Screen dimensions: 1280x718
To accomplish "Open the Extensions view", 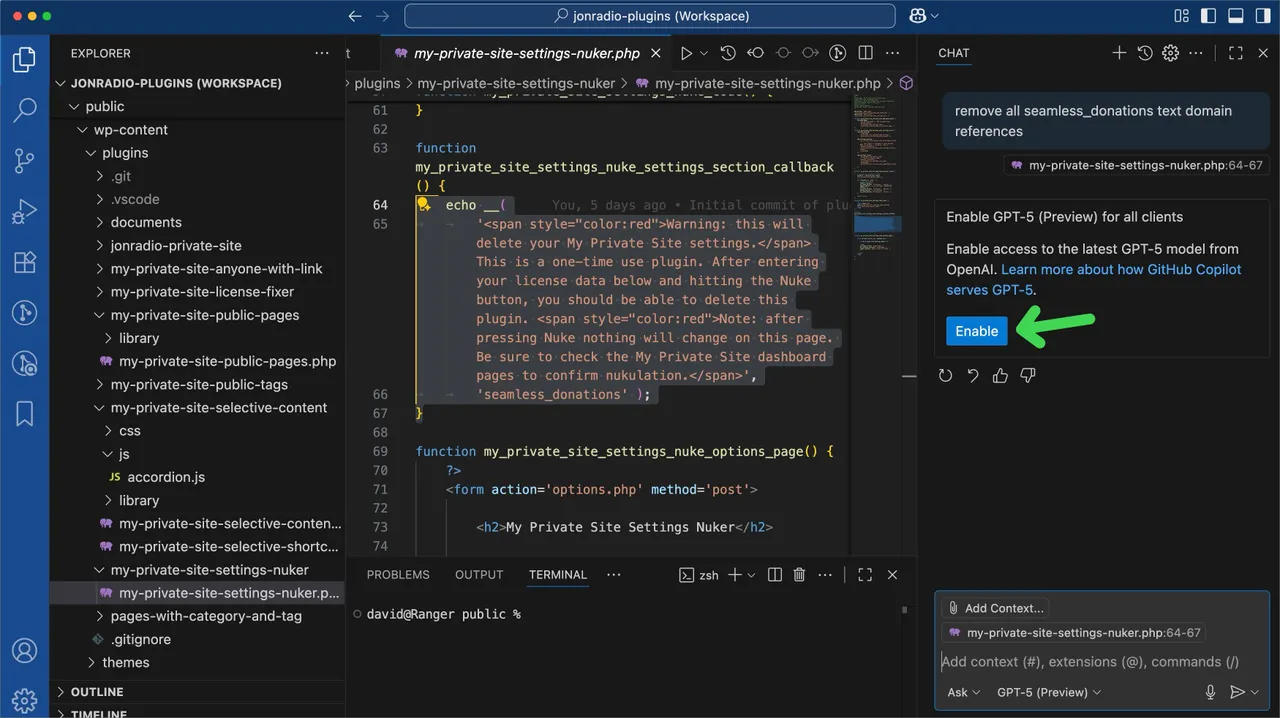I will tap(24, 263).
